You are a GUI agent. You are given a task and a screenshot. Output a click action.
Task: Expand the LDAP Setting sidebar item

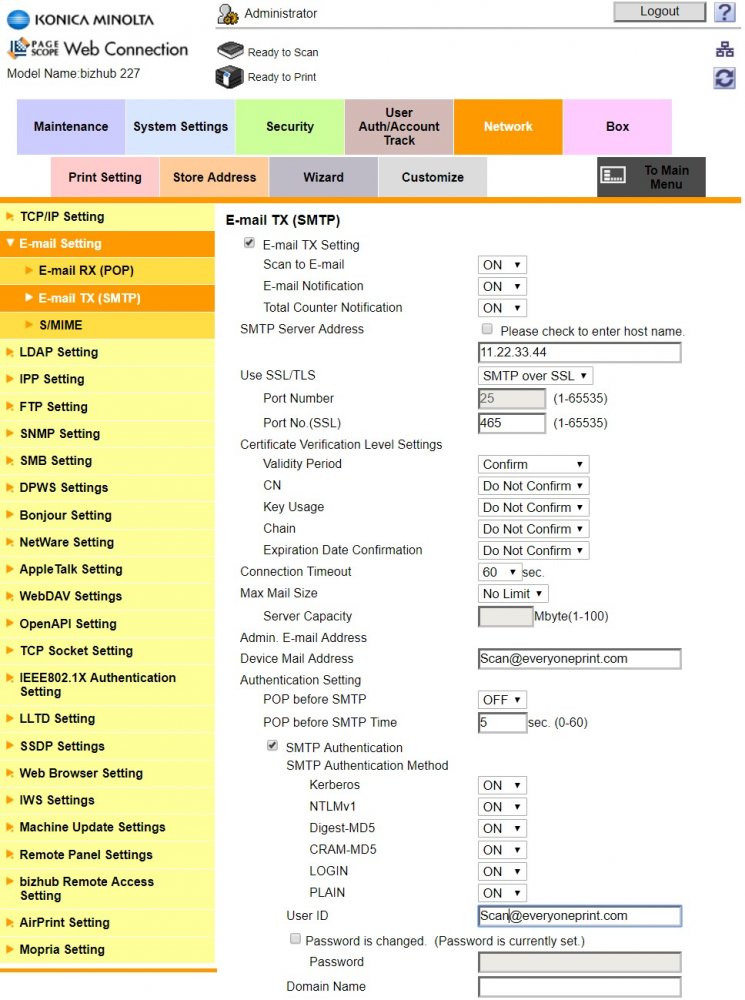[59, 352]
